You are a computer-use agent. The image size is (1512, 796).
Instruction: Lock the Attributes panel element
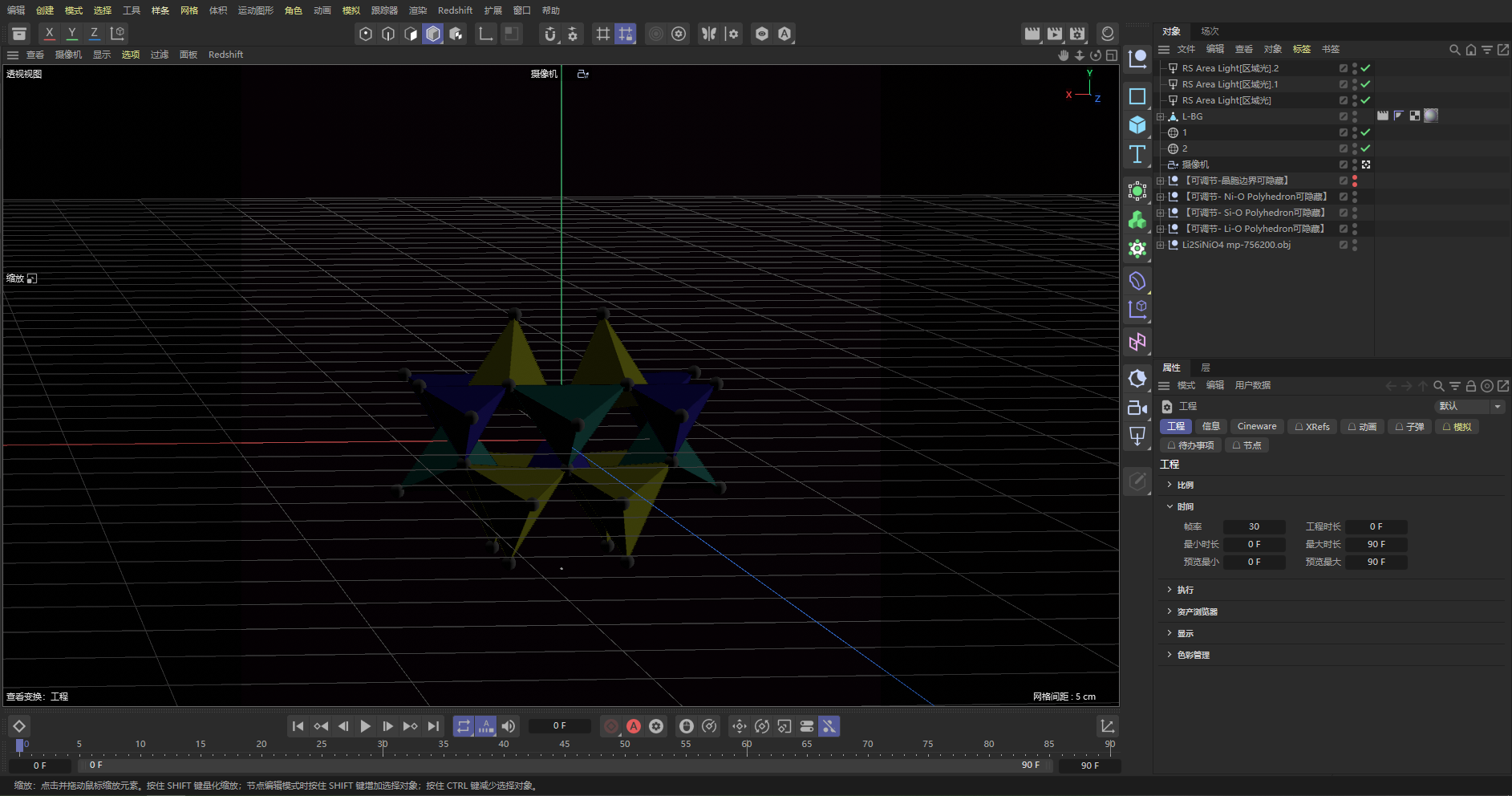1470,386
